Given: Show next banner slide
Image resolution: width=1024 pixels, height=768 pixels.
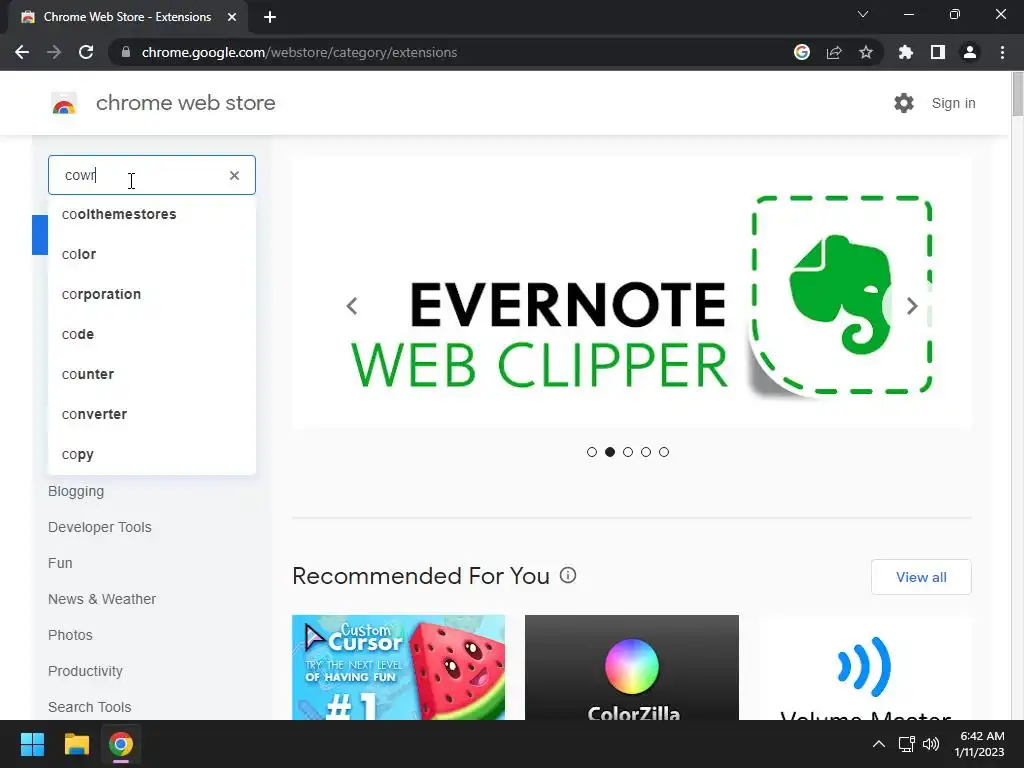Looking at the screenshot, I should (912, 306).
